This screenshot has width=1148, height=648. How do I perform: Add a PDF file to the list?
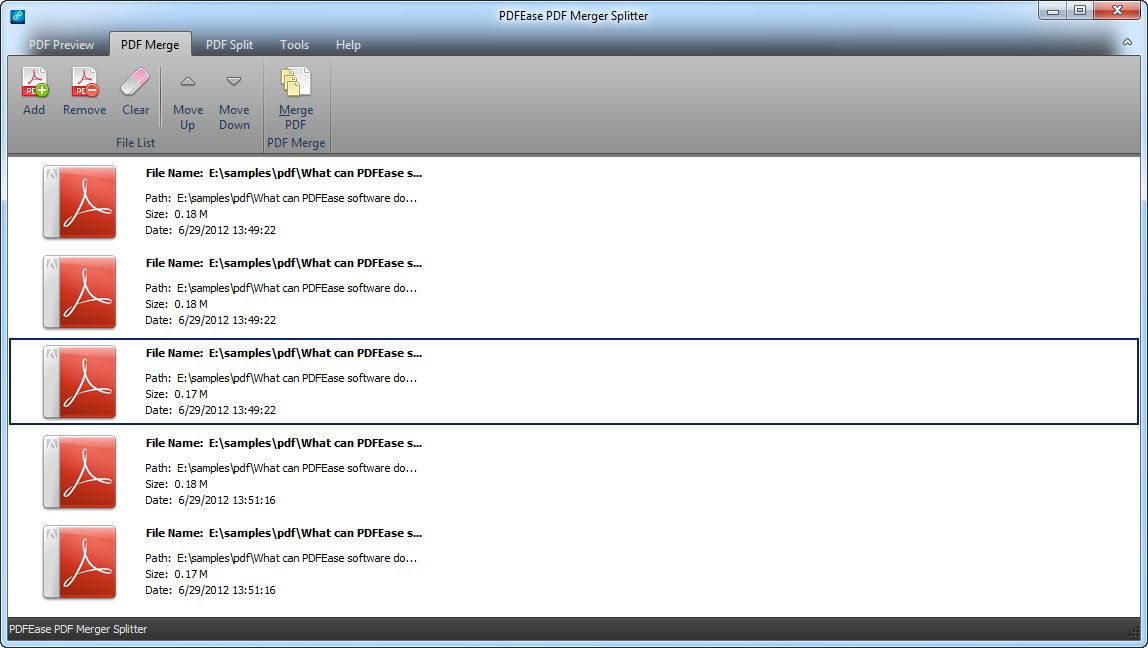34,92
